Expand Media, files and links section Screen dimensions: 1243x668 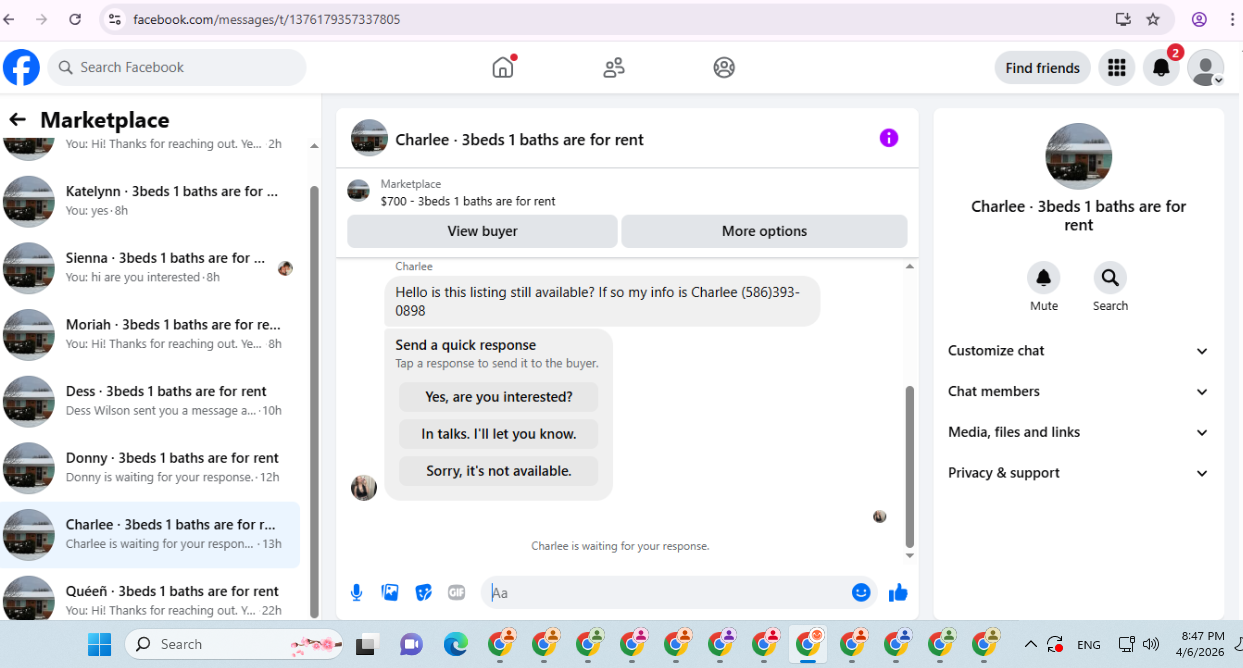(1078, 433)
